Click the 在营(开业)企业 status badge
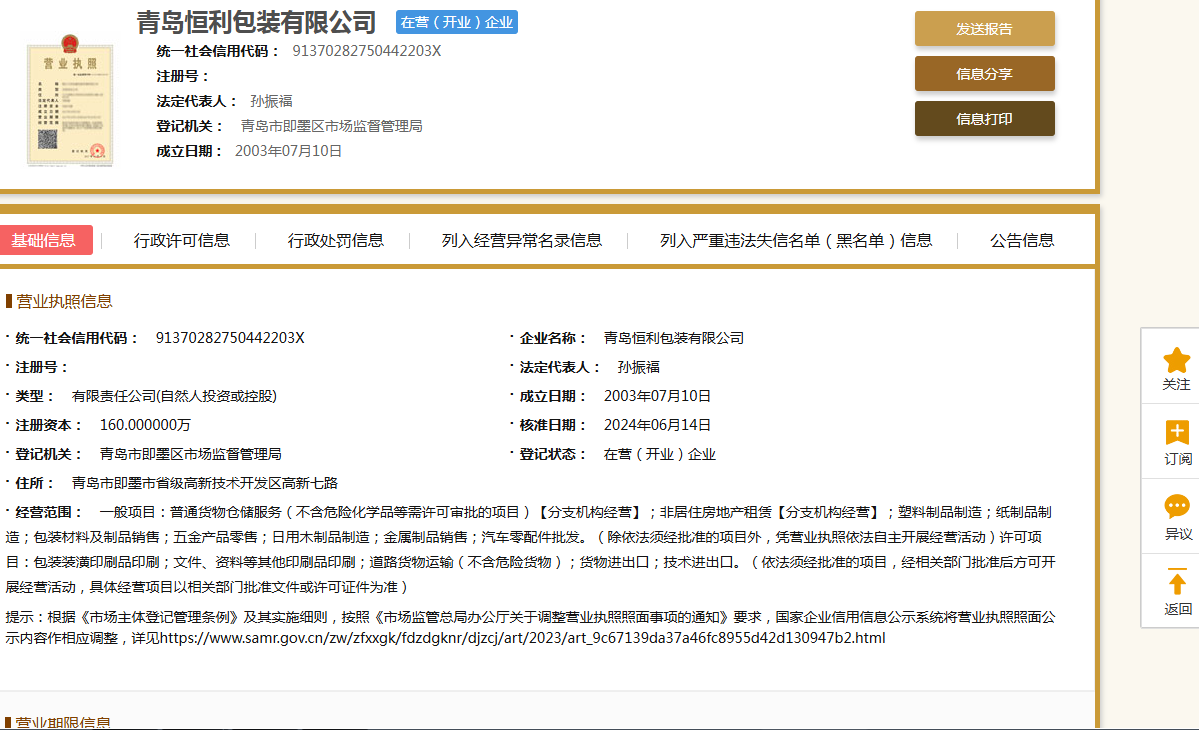The width and height of the screenshot is (1199, 730). point(456,22)
